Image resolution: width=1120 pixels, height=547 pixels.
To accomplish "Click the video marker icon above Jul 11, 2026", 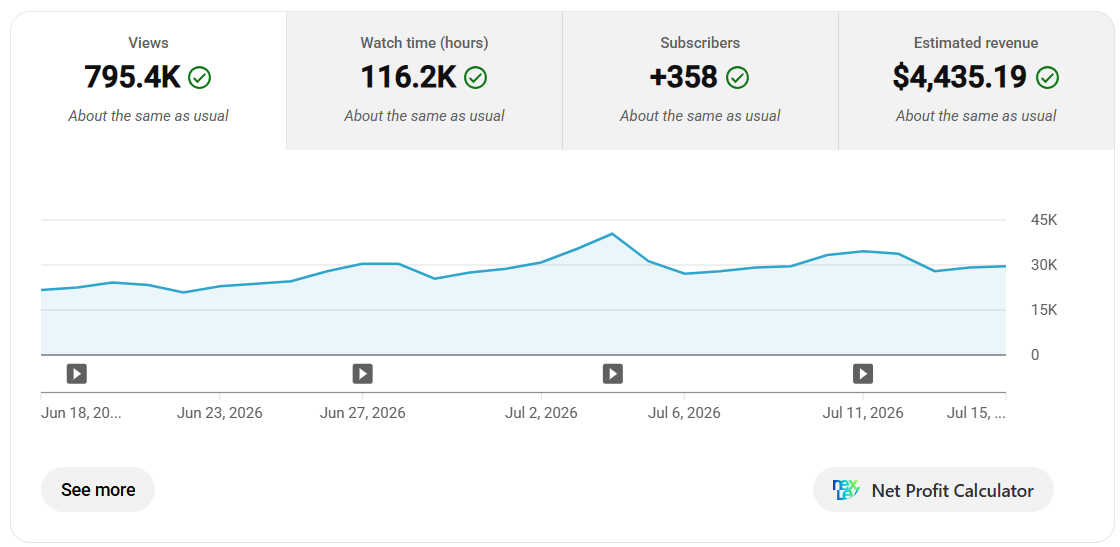I will (x=863, y=373).
